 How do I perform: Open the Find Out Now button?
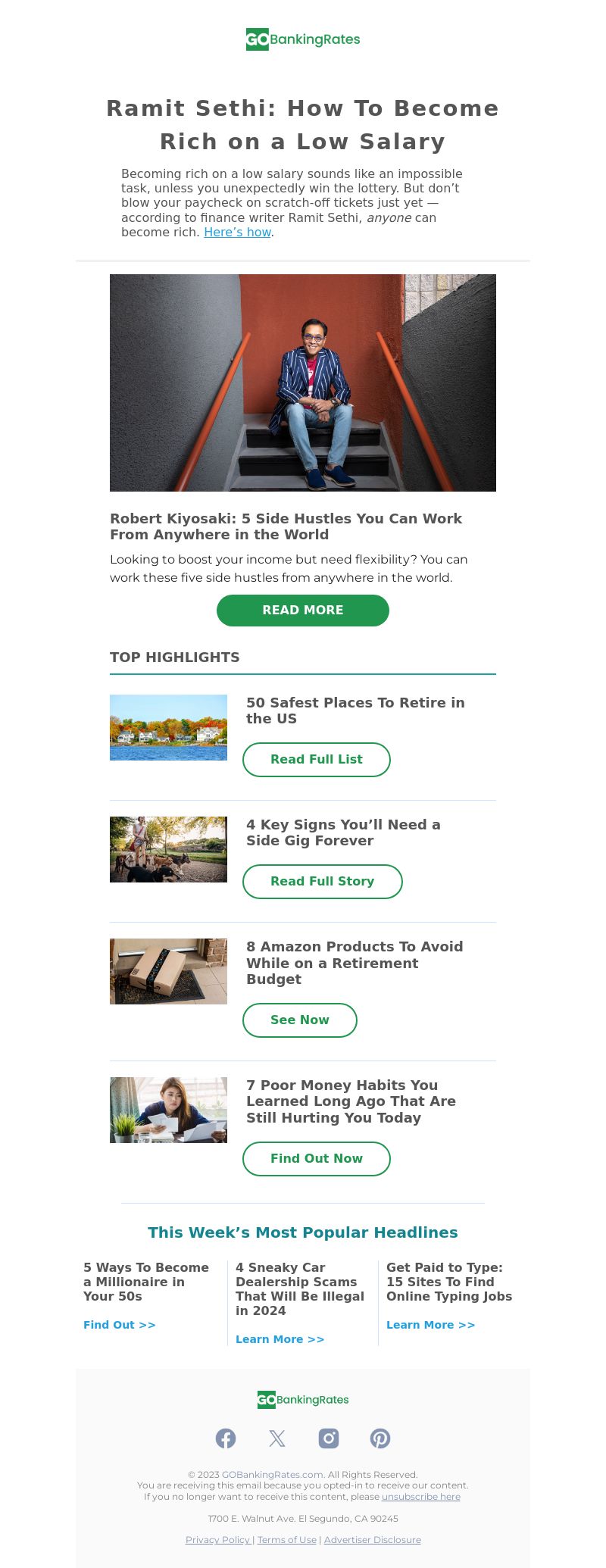317,1159
